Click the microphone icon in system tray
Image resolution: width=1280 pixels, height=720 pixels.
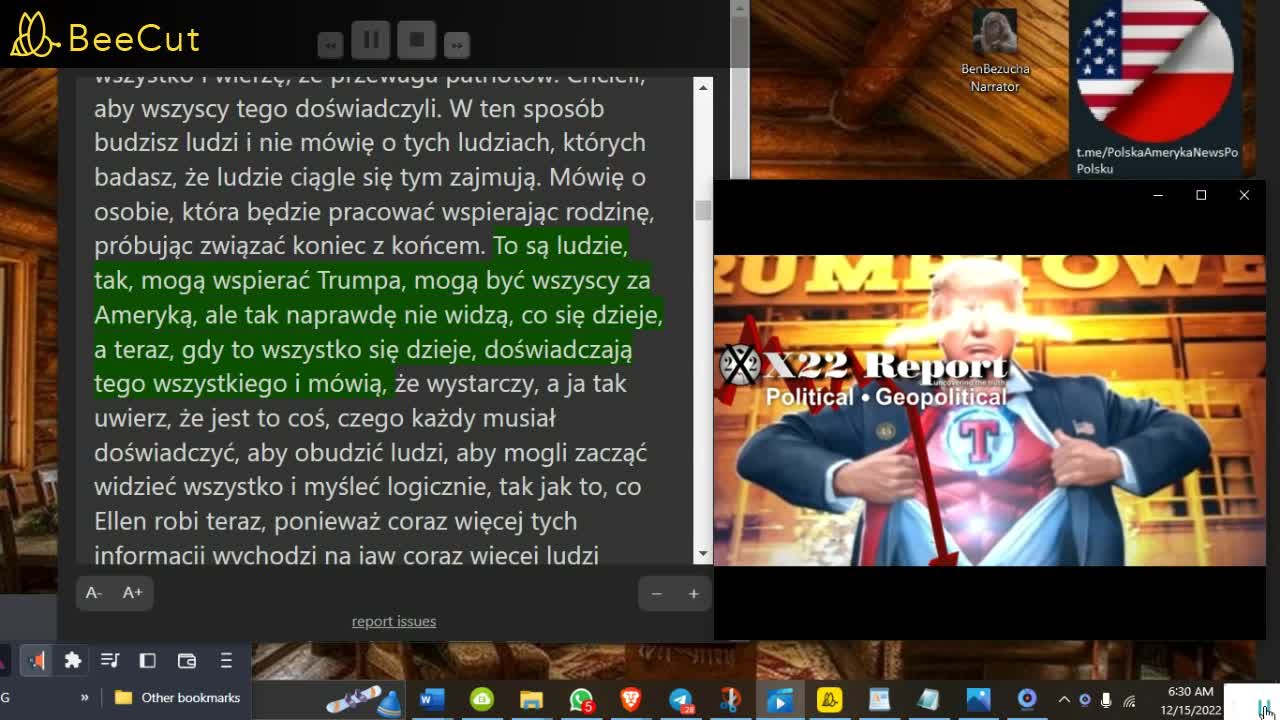1106,700
